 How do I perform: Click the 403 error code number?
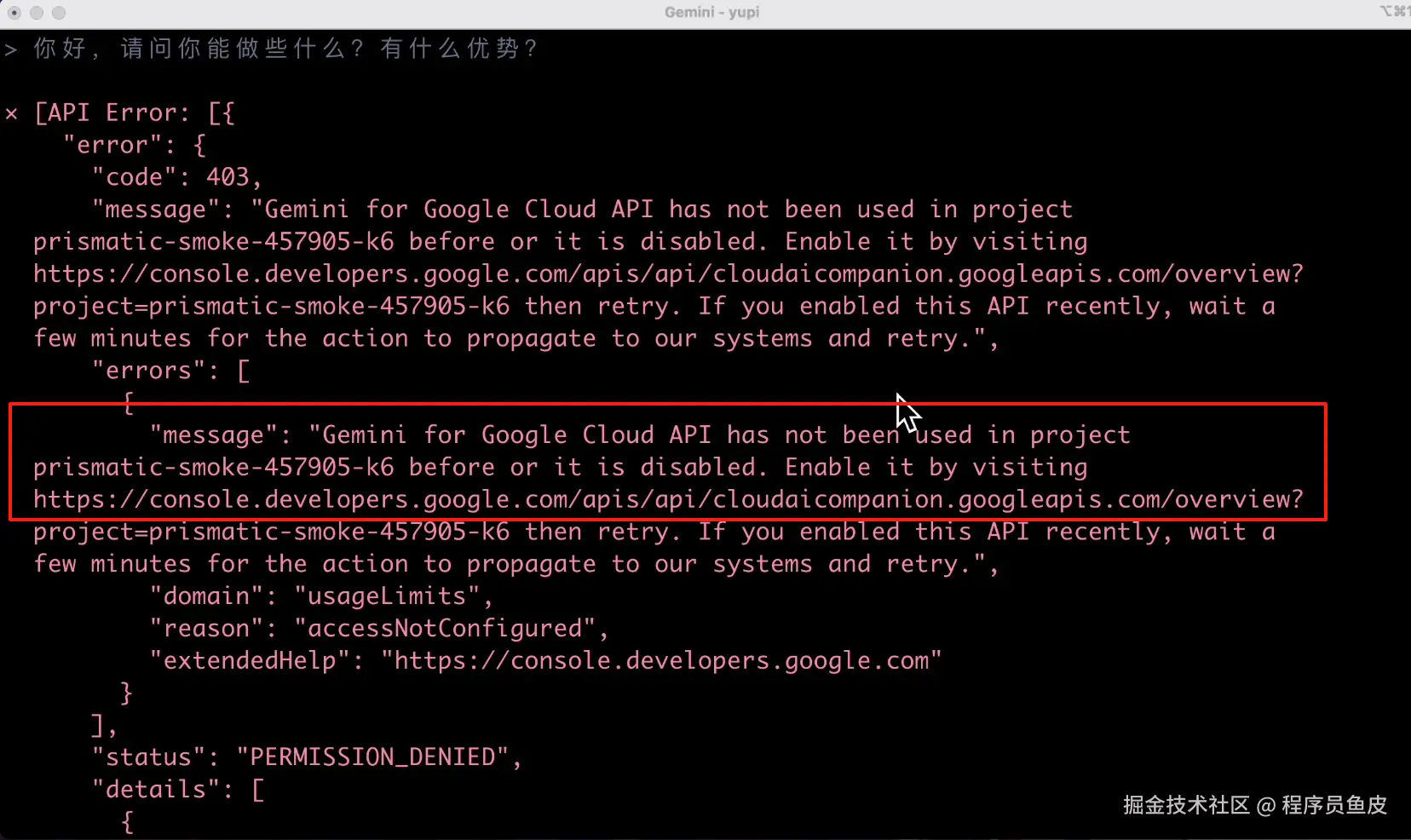227,177
